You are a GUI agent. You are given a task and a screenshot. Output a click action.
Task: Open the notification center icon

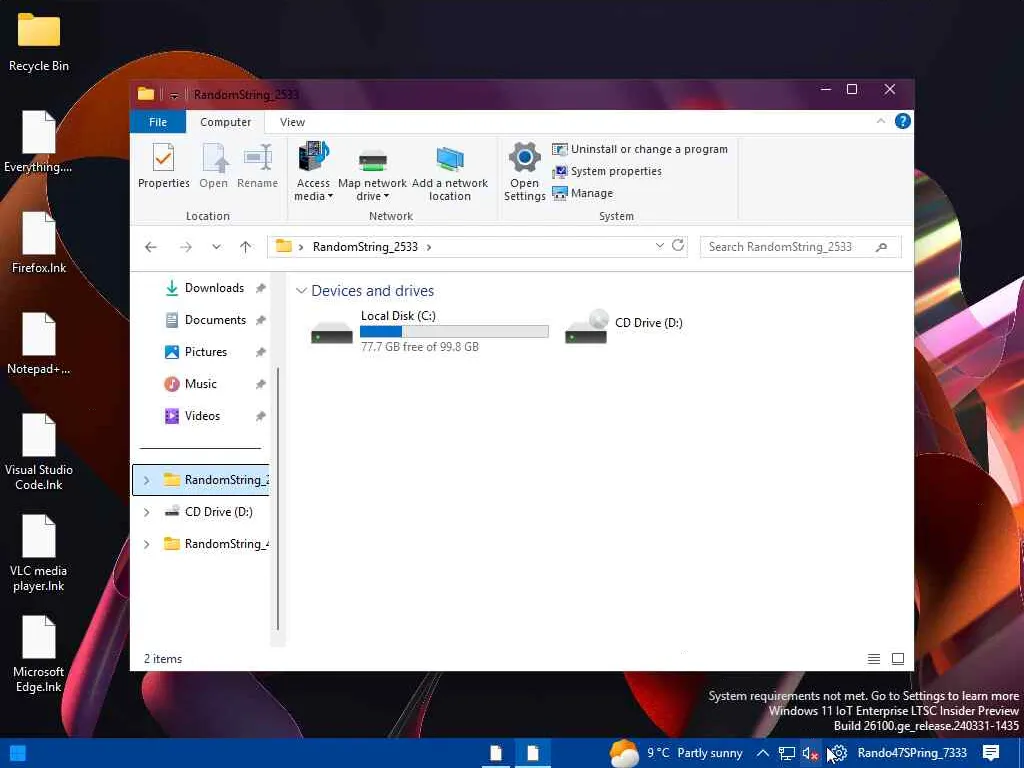click(991, 753)
